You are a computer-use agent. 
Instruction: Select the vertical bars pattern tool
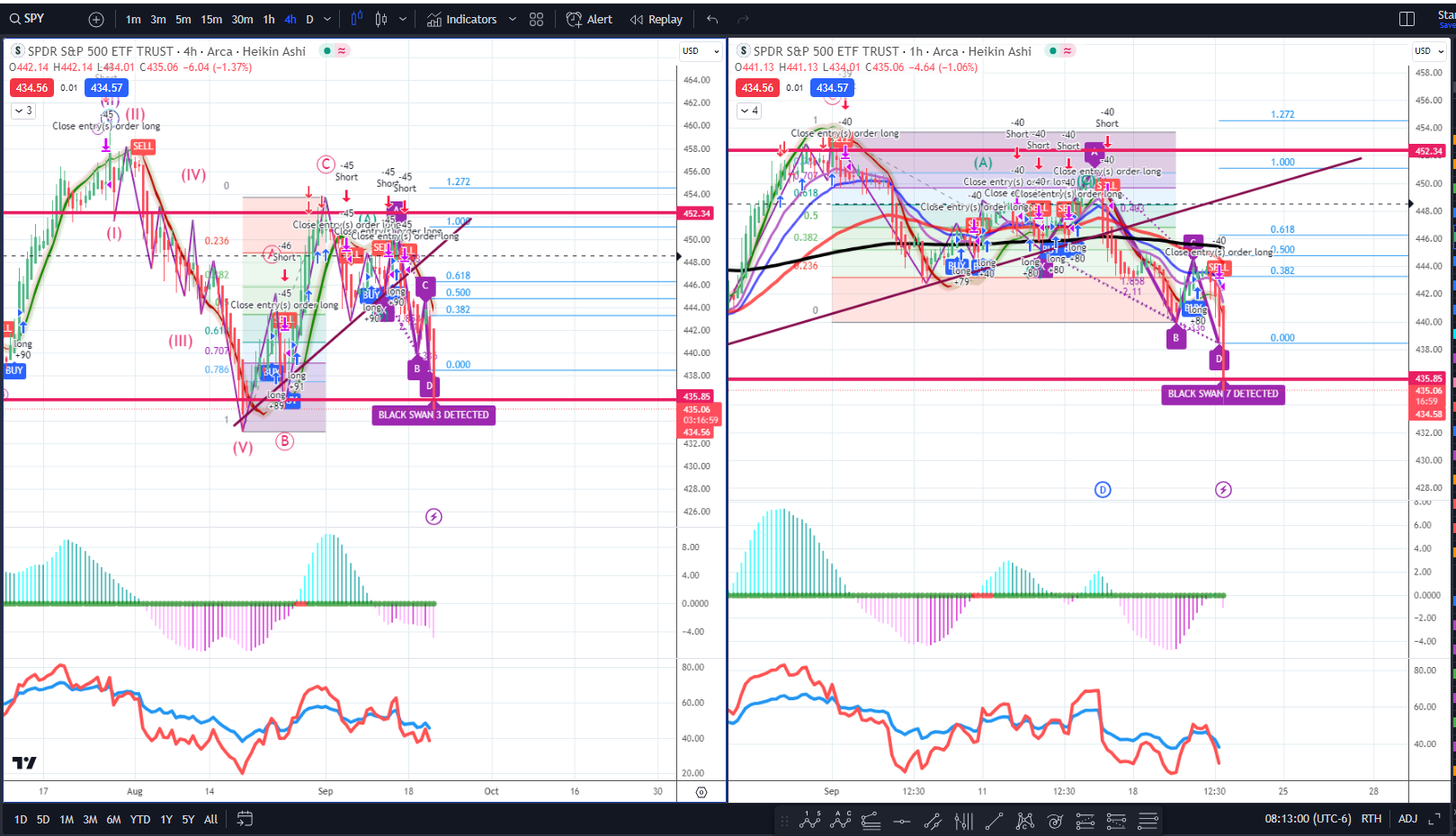pyautogui.click(x=963, y=820)
